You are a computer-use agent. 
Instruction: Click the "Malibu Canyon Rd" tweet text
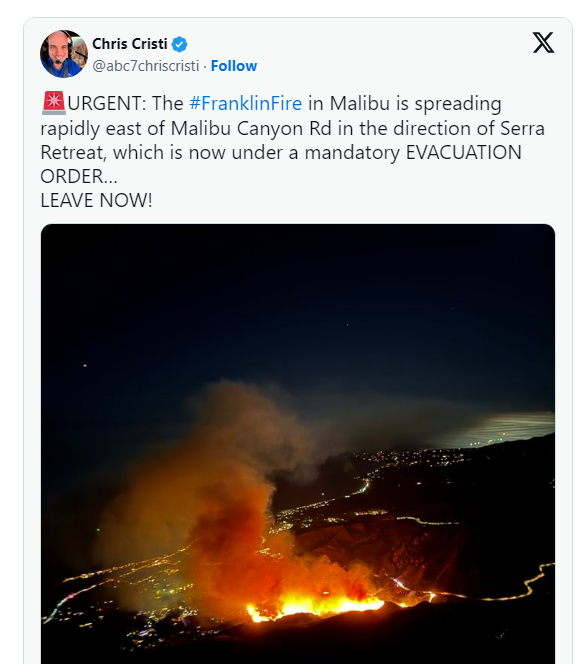(251, 128)
